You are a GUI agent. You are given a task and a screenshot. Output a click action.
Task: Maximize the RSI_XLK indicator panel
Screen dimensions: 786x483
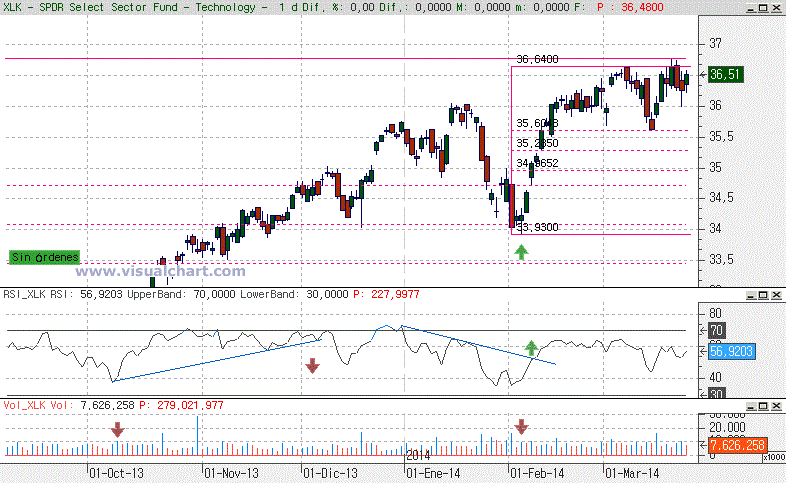coord(763,295)
